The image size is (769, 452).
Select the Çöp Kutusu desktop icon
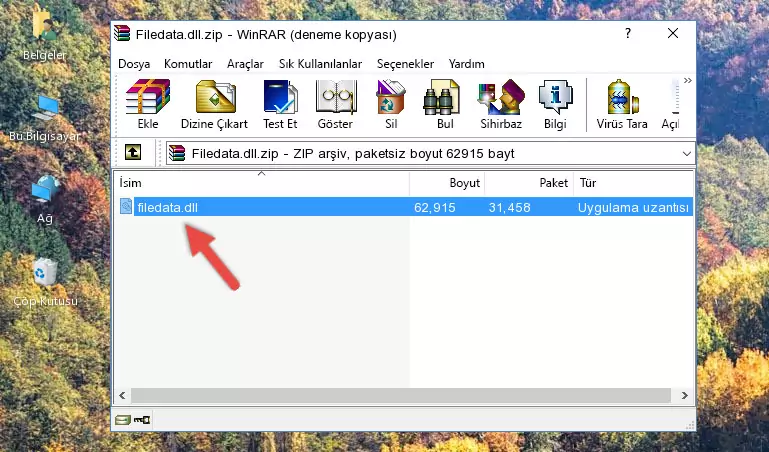click(x=45, y=283)
